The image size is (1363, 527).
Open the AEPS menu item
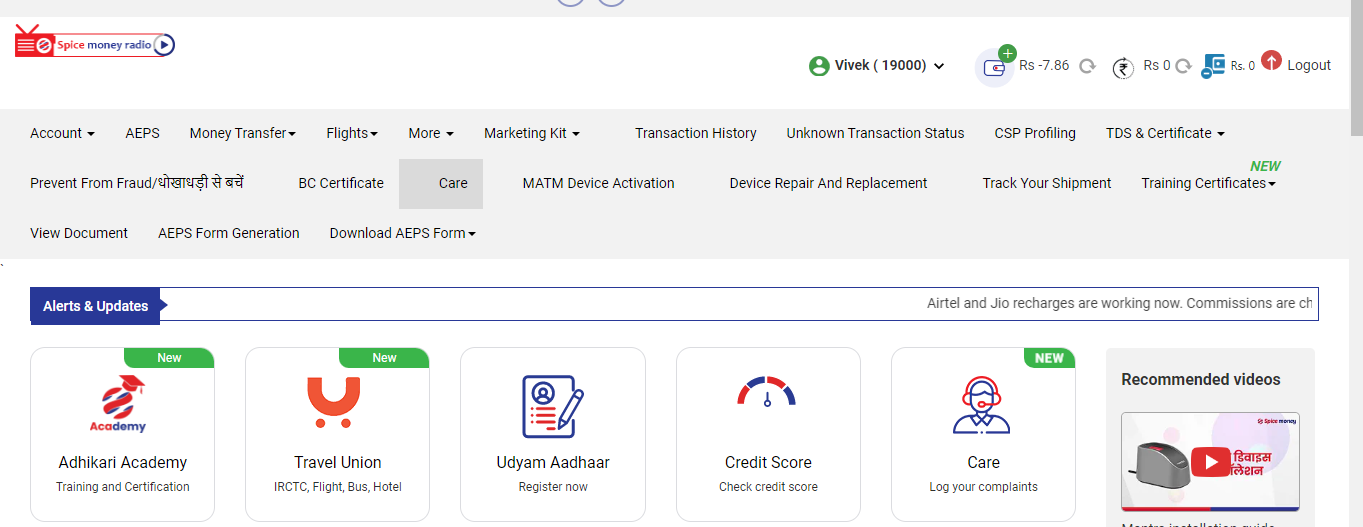coord(142,133)
